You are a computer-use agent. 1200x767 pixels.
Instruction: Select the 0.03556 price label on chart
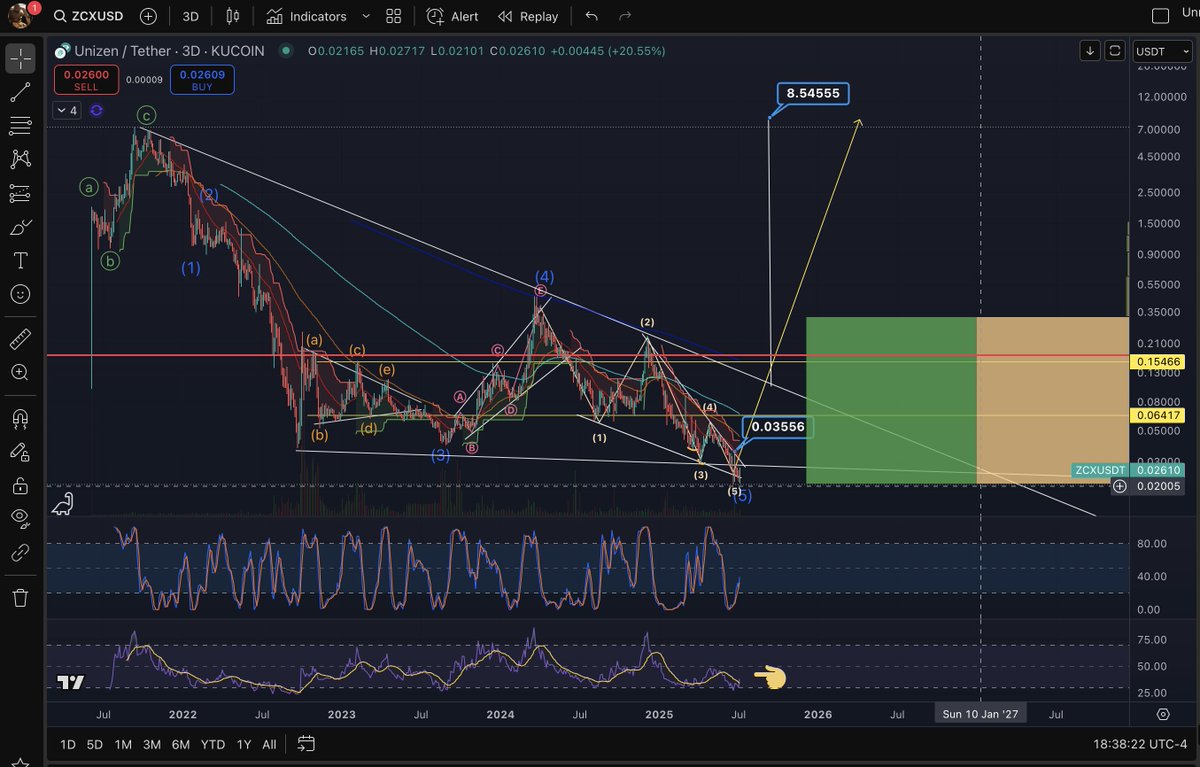tap(777, 427)
